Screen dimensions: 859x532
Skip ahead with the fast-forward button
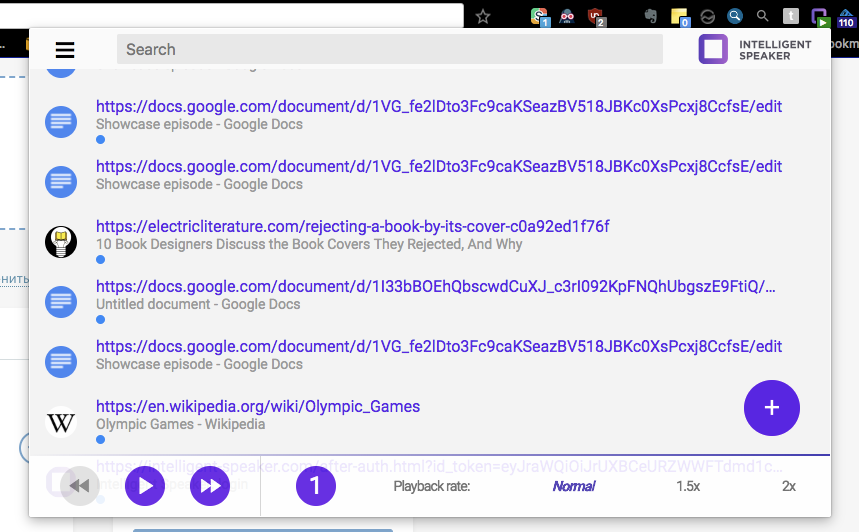point(210,485)
